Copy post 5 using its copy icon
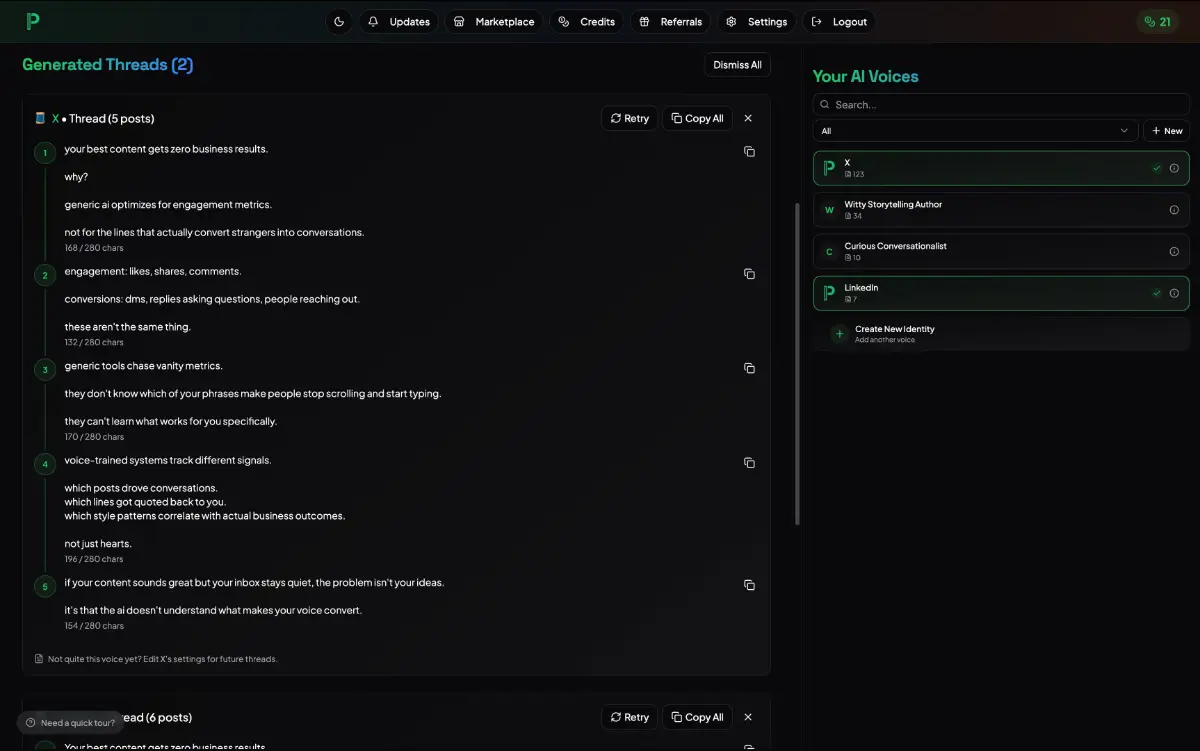Image resolution: width=1200 pixels, height=751 pixels. [749, 585]
